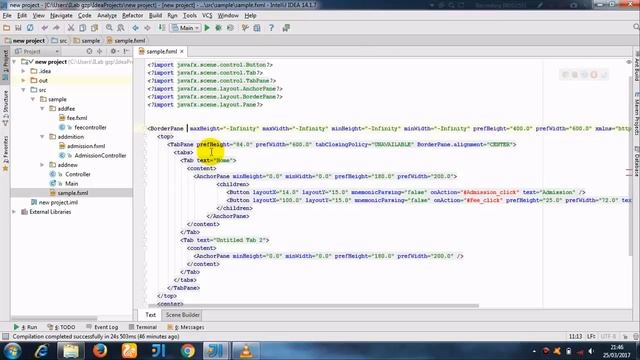Click the Redo toolbar arrow

(x=56, y=28)
